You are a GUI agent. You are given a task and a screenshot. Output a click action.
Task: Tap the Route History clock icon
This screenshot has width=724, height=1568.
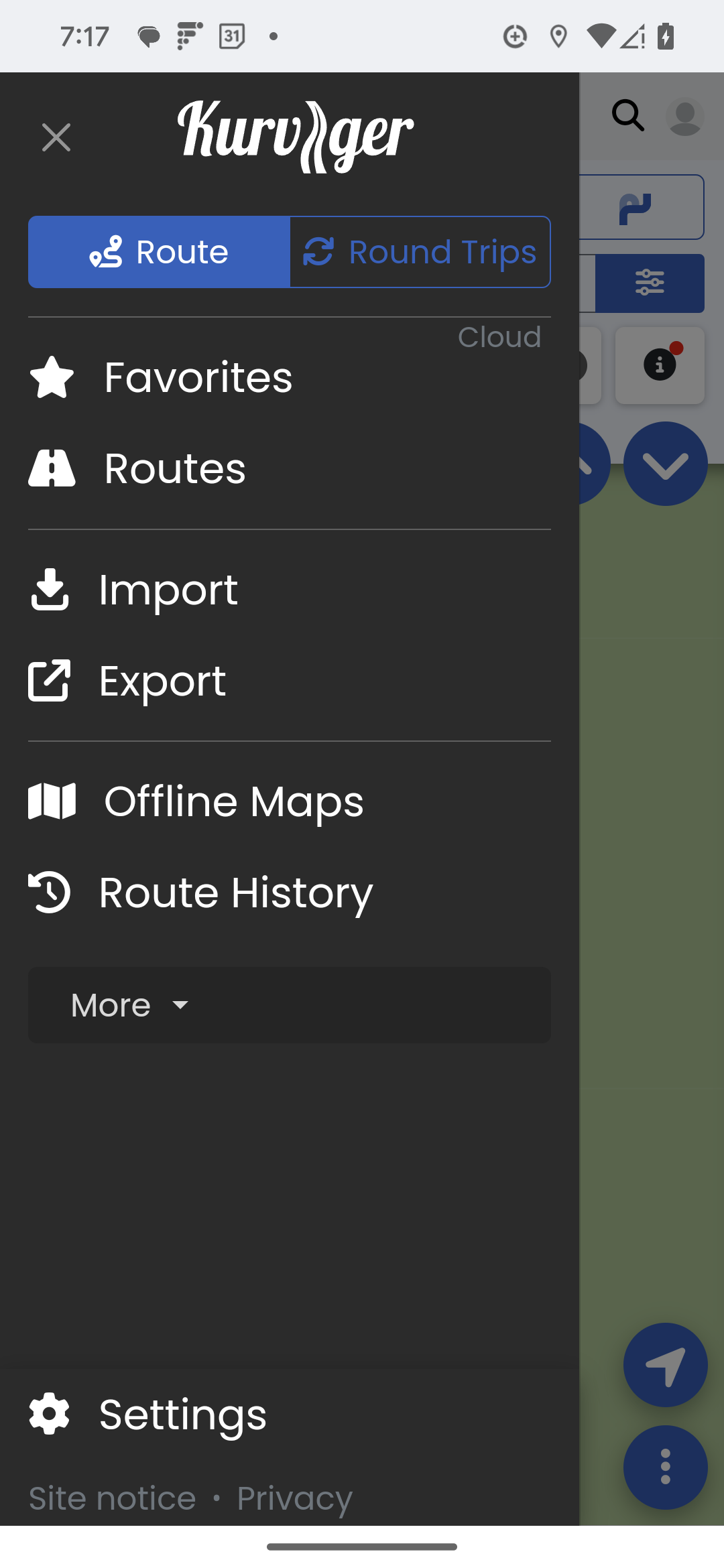click(x=50, y=893)
